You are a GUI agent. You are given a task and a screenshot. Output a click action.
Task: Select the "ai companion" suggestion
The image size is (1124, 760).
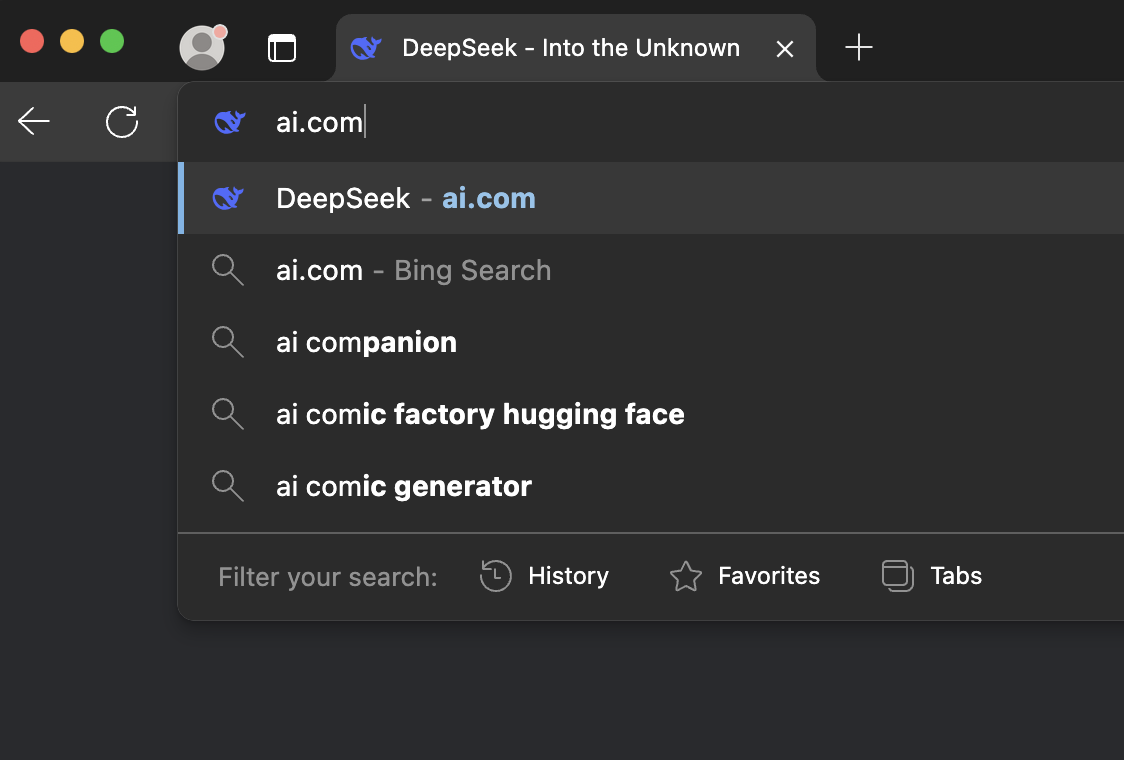366,342
